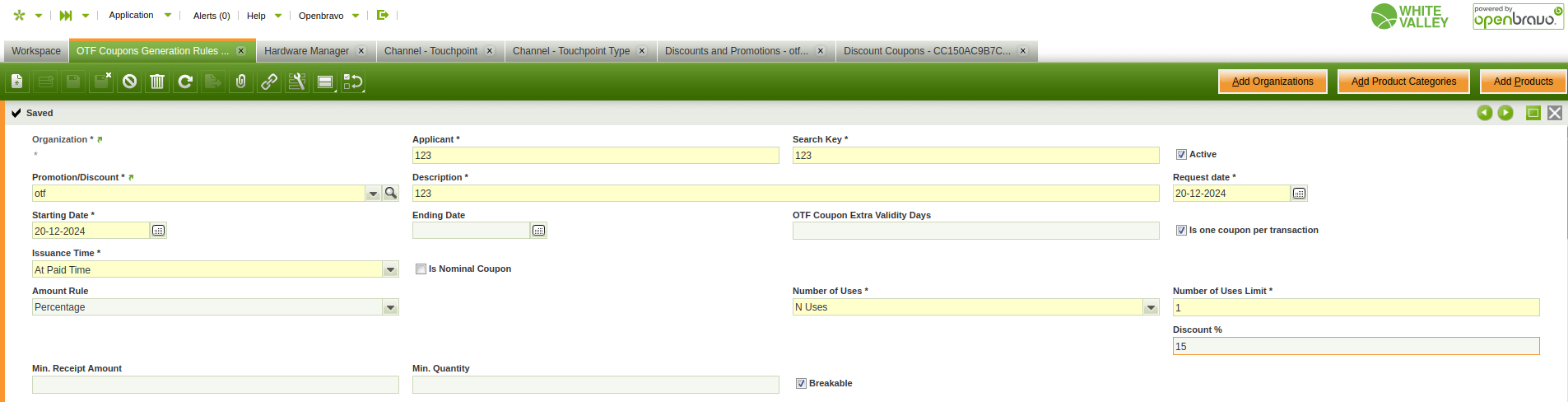Click the new row in grid icon
The width and height of the screenshot is (1568, 402).
coord(45,82)
